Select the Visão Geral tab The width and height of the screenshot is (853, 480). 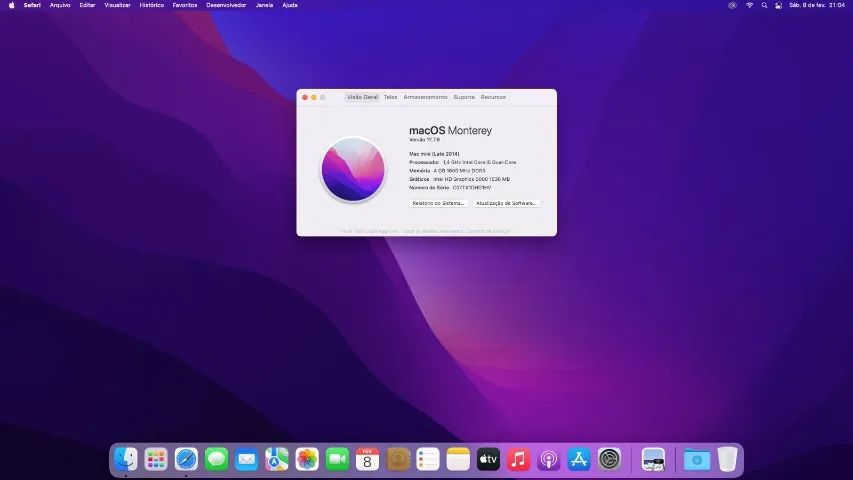(362, 97)
